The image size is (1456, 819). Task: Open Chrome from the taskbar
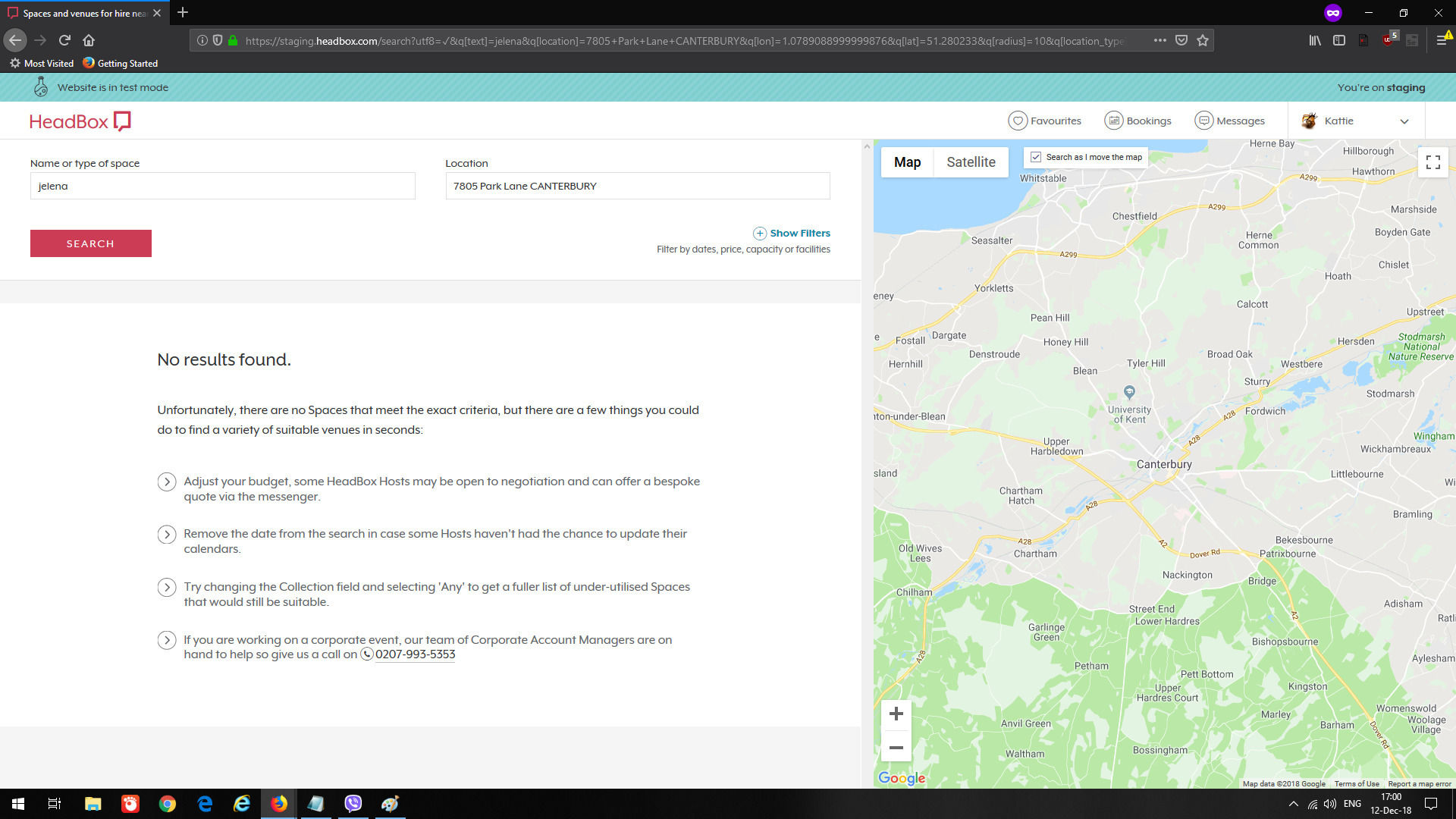pyautogui.click(x=167, y=804)
